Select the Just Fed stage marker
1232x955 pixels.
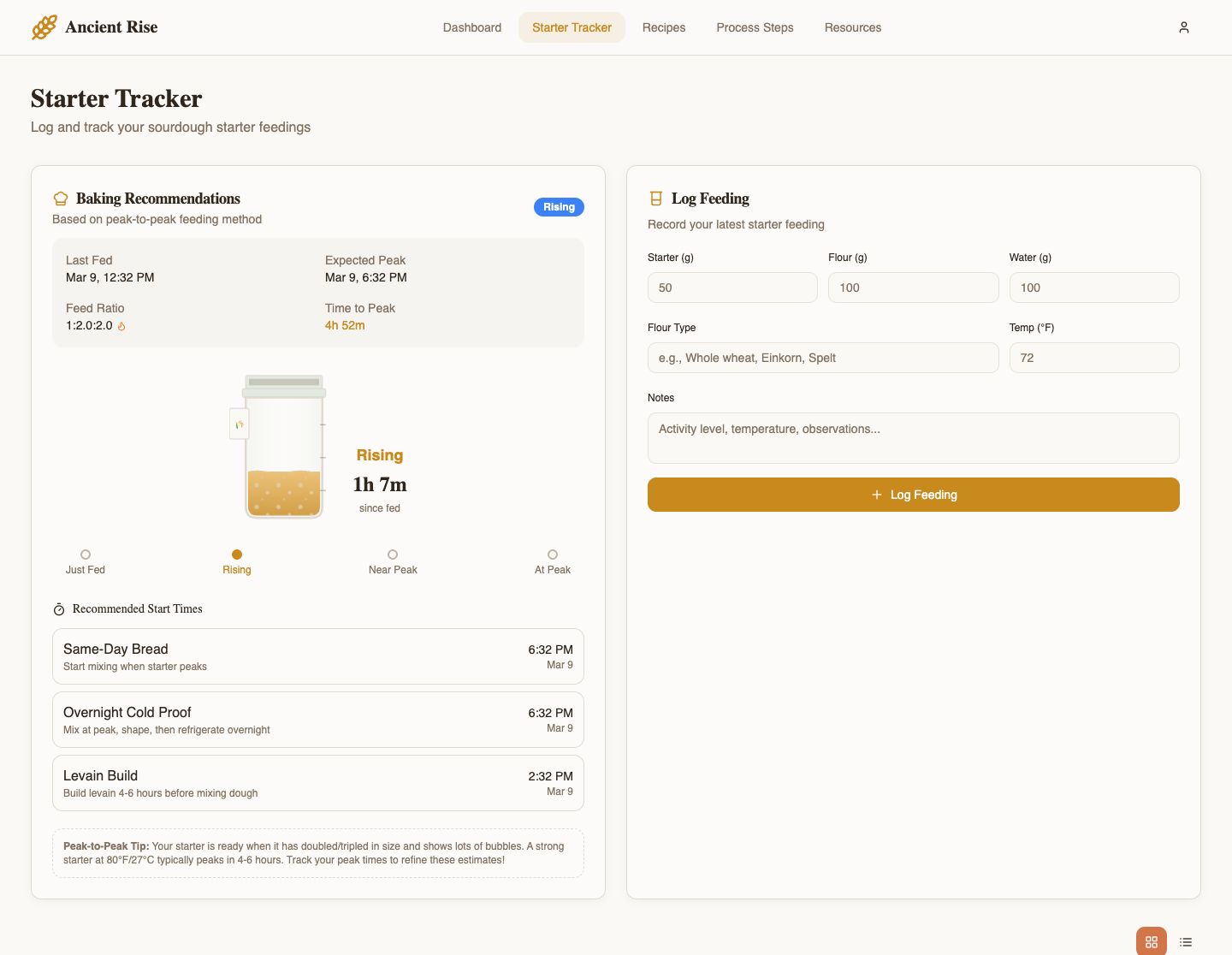pos(86,555)
